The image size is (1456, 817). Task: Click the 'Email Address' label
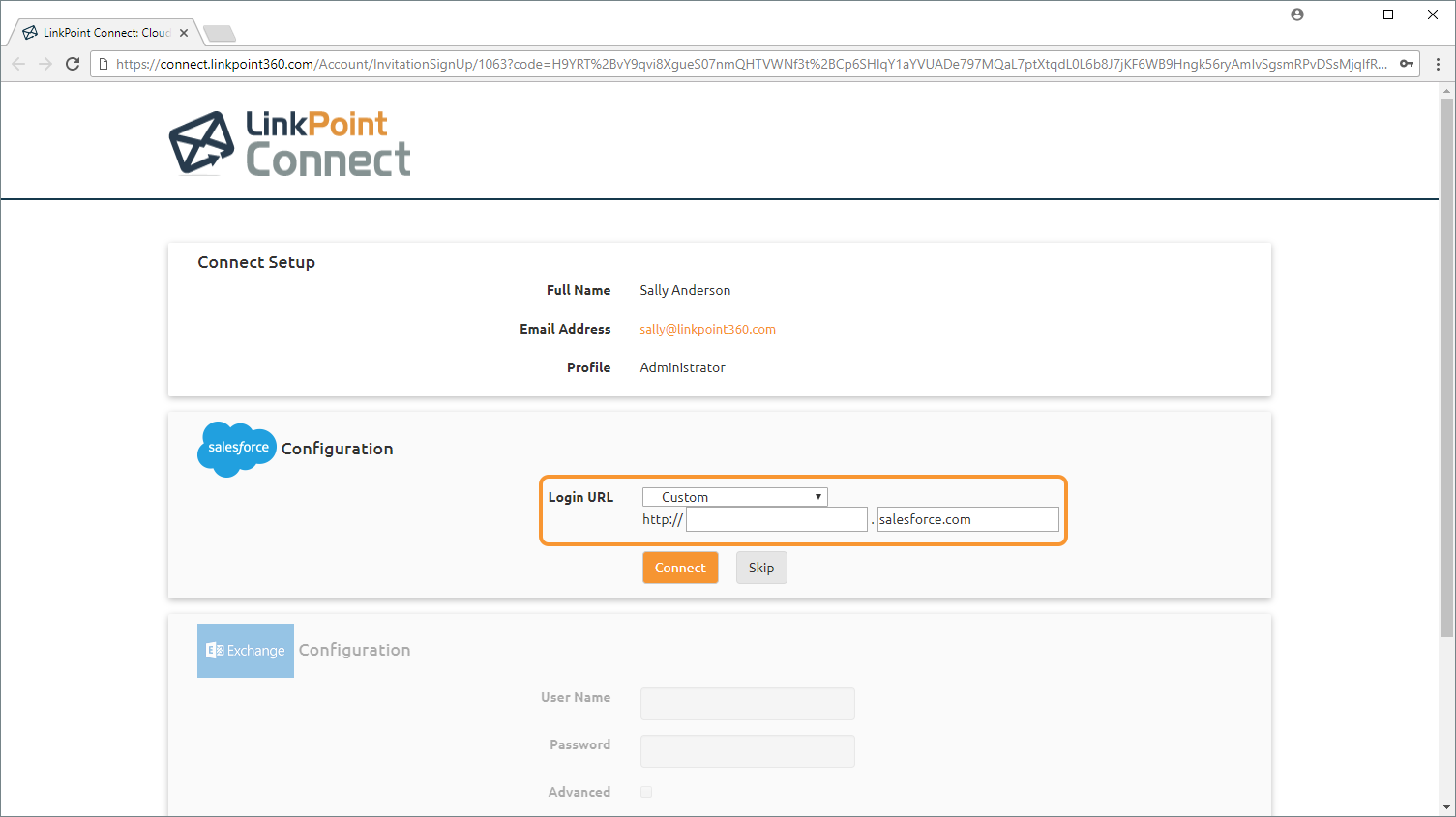[x=565, y=329]
